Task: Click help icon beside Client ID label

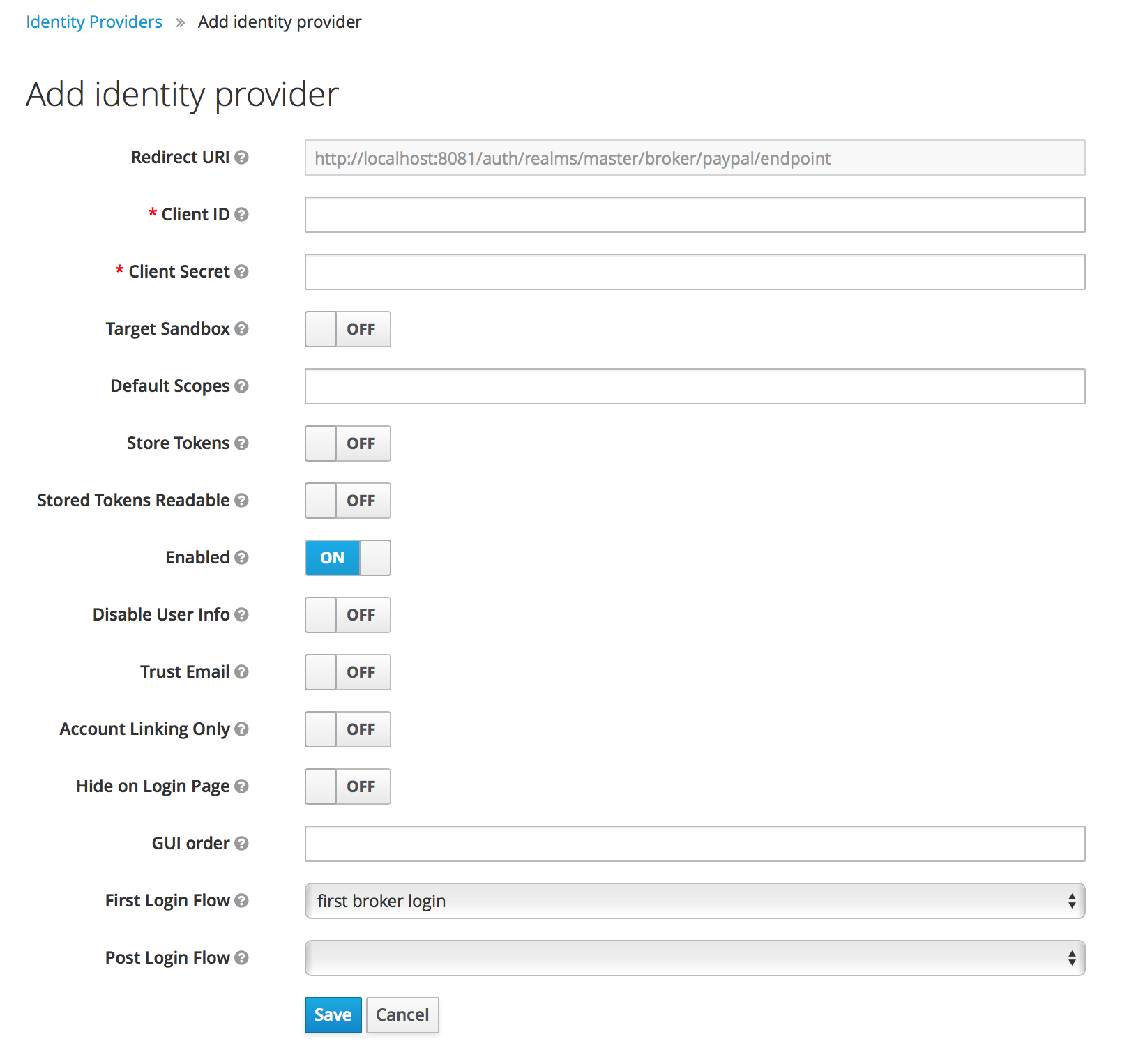Action: (241, 215)
